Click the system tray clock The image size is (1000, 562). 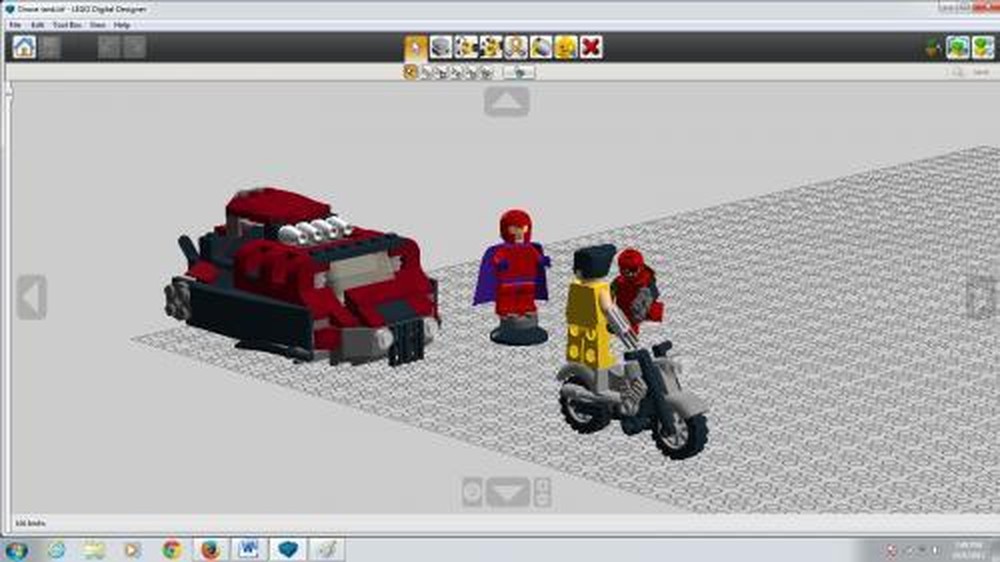tap(969, 550)
